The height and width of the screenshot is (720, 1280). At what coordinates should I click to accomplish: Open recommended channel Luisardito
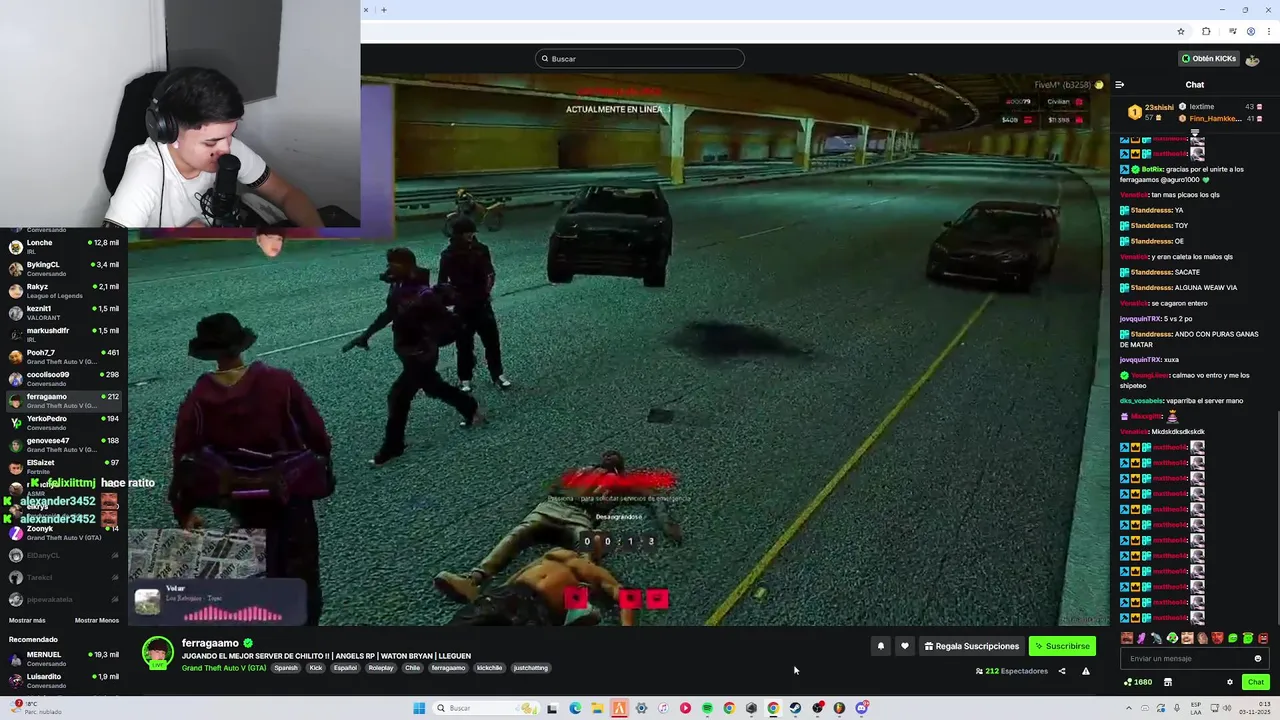tap(64, 681)
